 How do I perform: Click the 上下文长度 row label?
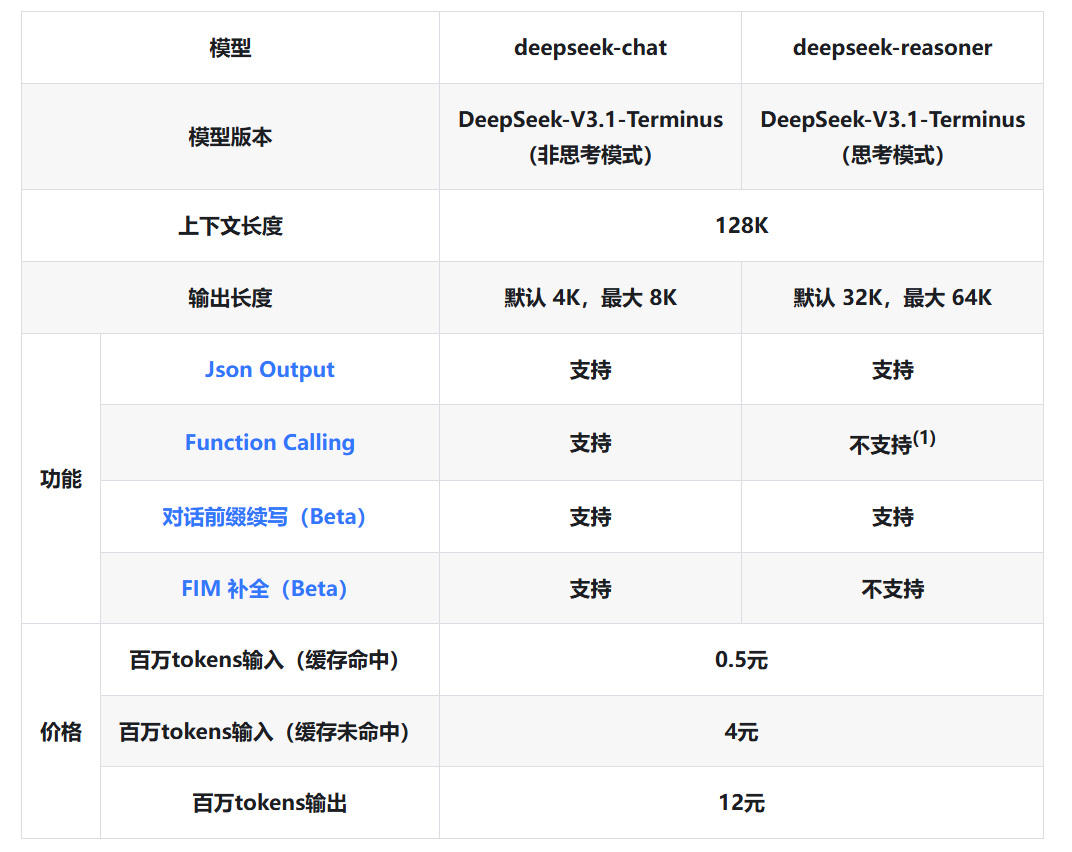click(x=230, y=226)
